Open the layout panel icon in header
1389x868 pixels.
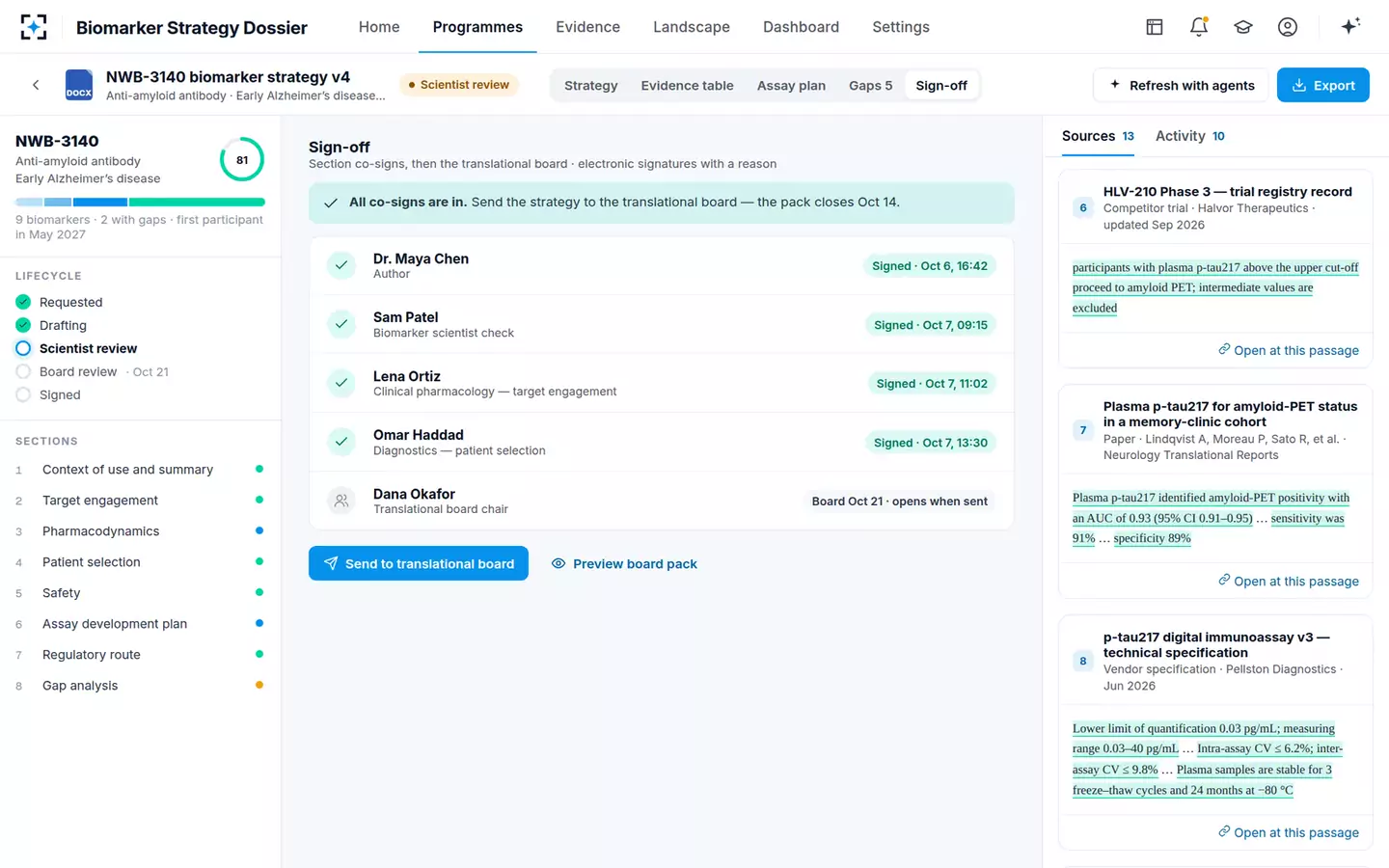tap(1155, 27)
